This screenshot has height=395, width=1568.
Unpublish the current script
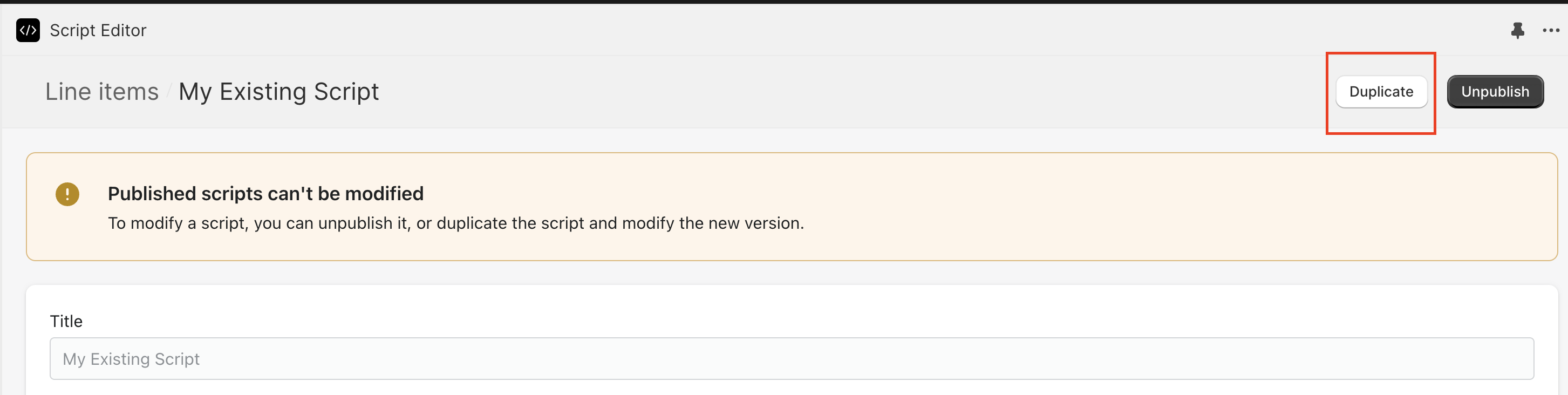(1494, 92)
